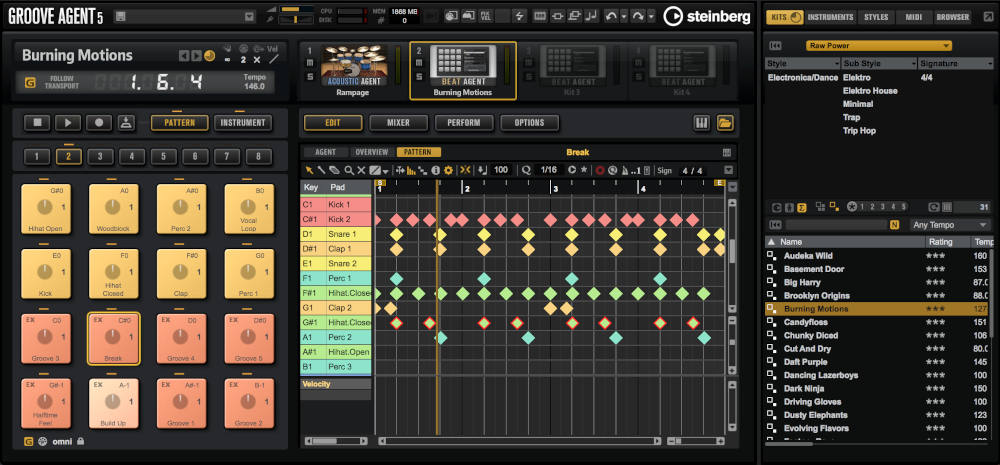Screen dimensions: 1000x465
Task: Click the info icon in pattern toolbar
Action: 436,170
